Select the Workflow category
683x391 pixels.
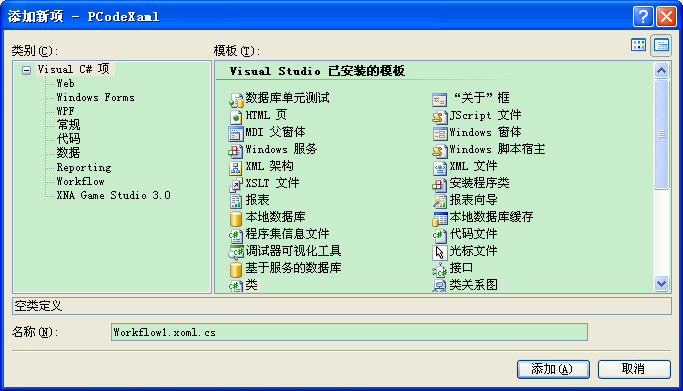pyautogui.click(x=81, y=181)
